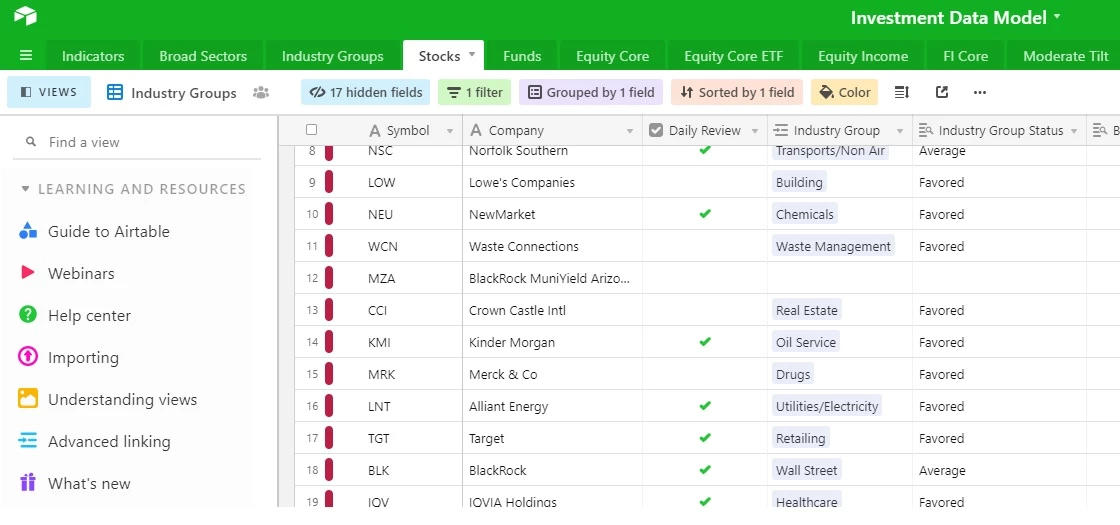This screenshot has height=525, width=1120.
Task: Click the Utilities/Electricity industry group tag
Action: point(826,406)
